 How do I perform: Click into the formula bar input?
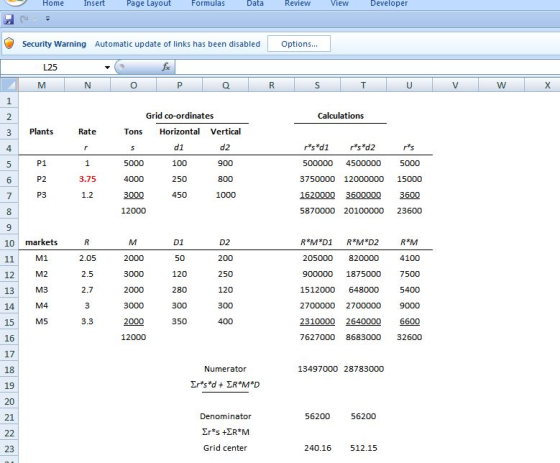[368, 67]
